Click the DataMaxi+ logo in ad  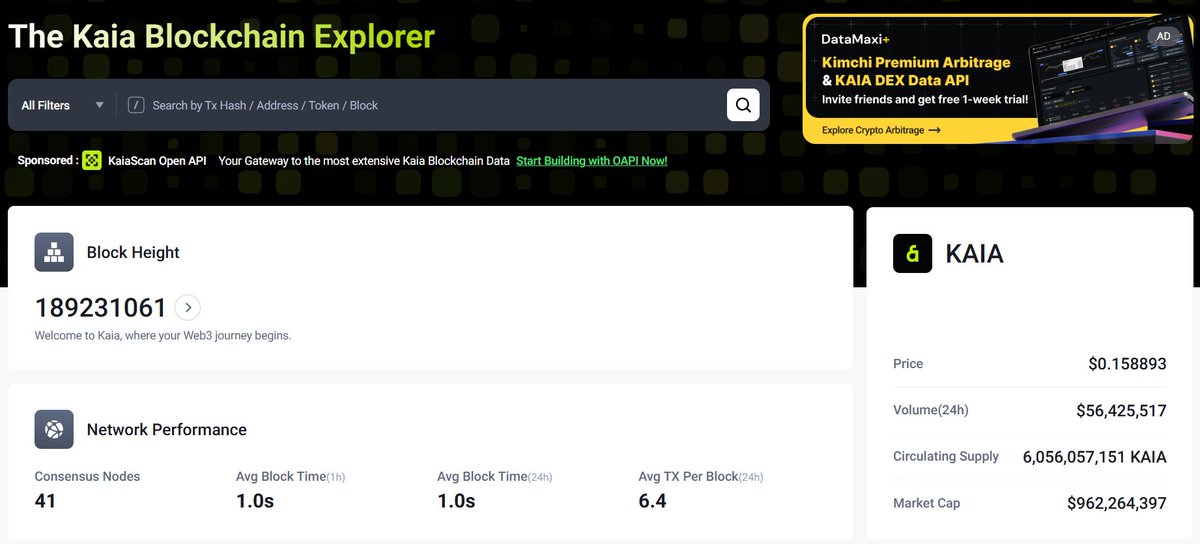[x=856, y=39]
